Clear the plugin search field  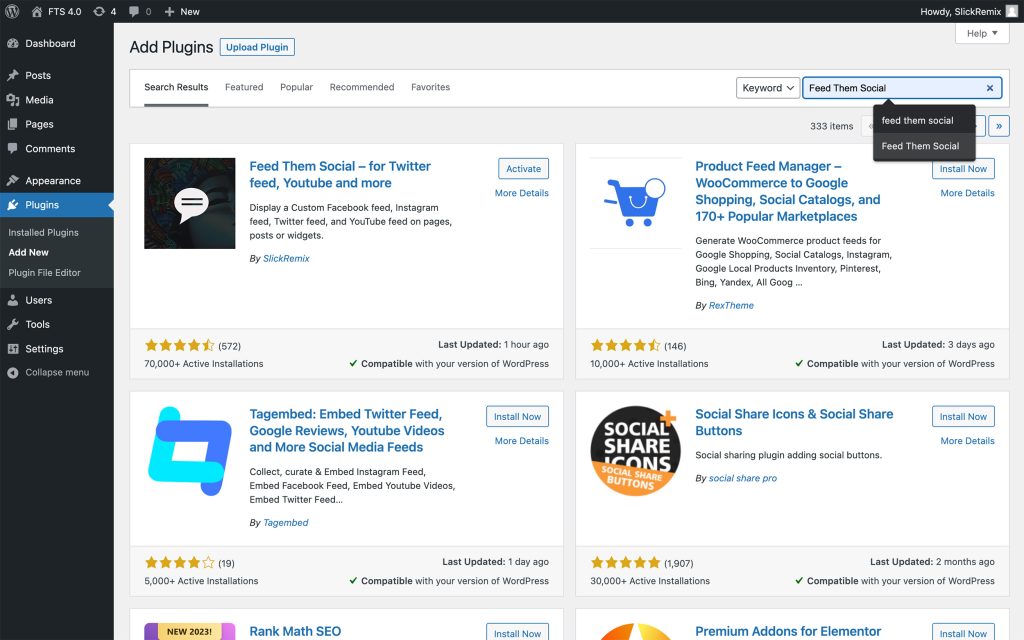(x=990, y=88)
